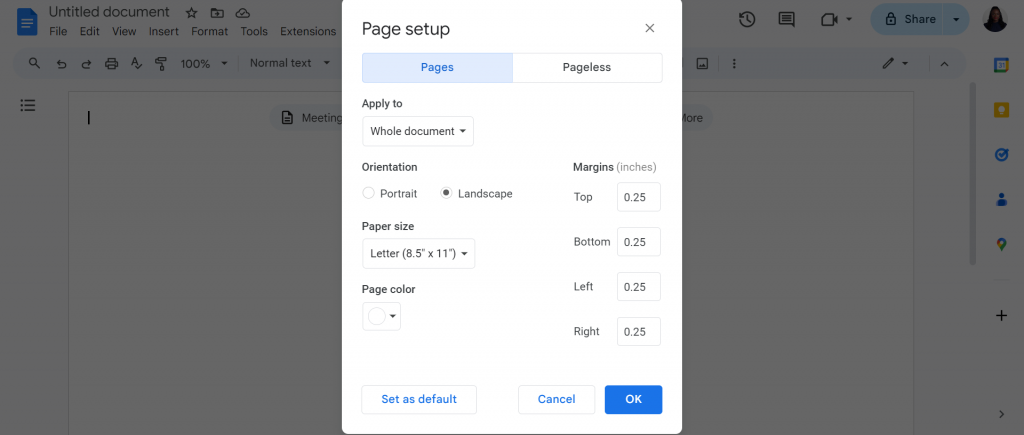Click the search magnifier in toolbar

click(x=35, y=63)
